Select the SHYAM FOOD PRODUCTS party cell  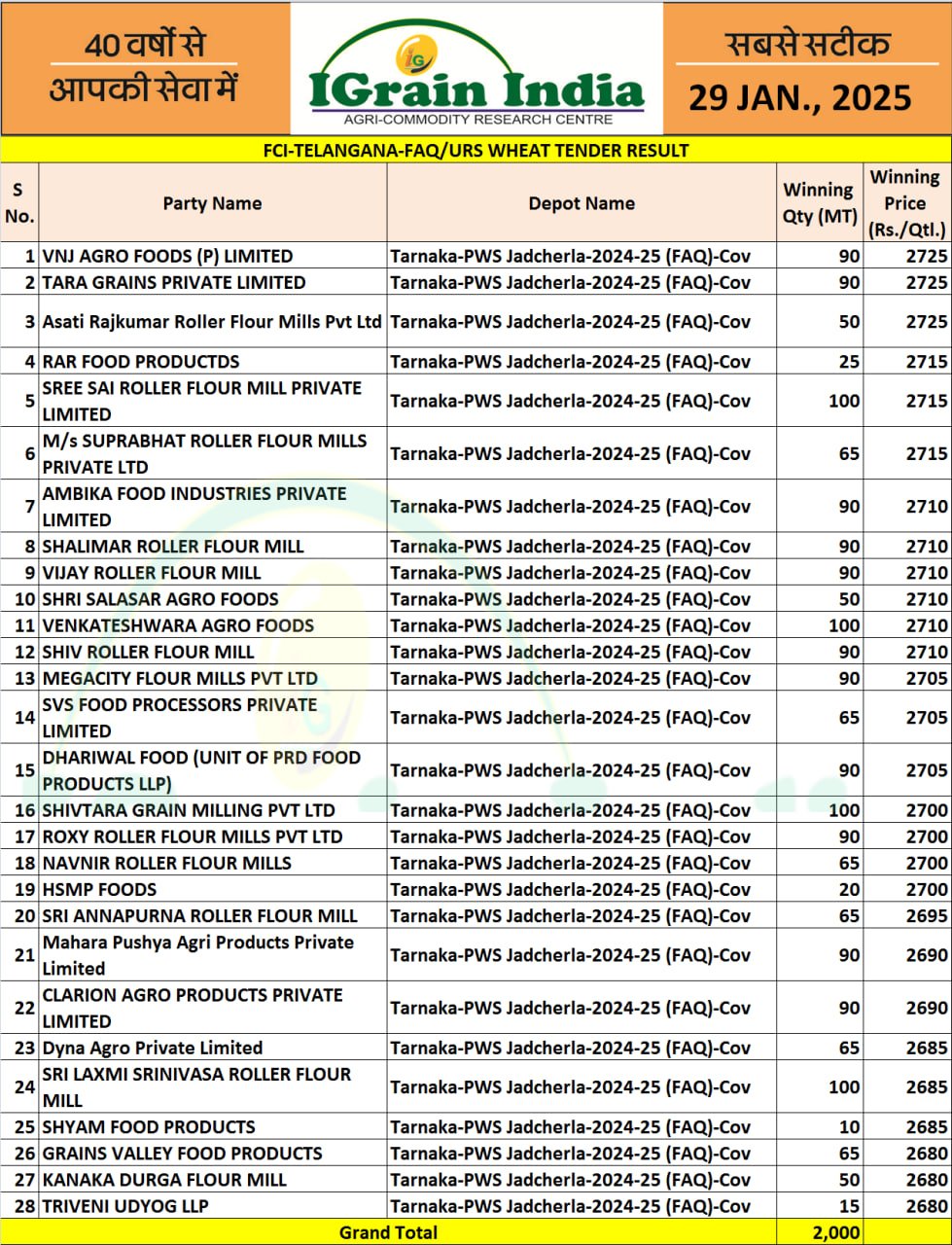[x=149, y=1127]
